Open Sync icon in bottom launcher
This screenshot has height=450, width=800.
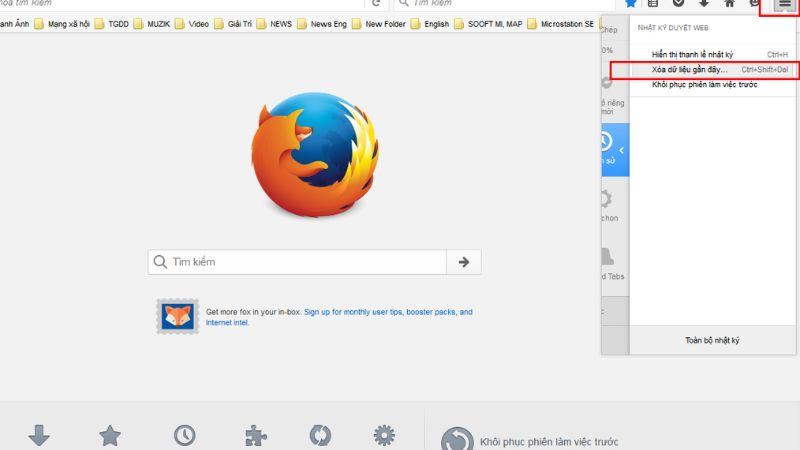click(320, 435)
